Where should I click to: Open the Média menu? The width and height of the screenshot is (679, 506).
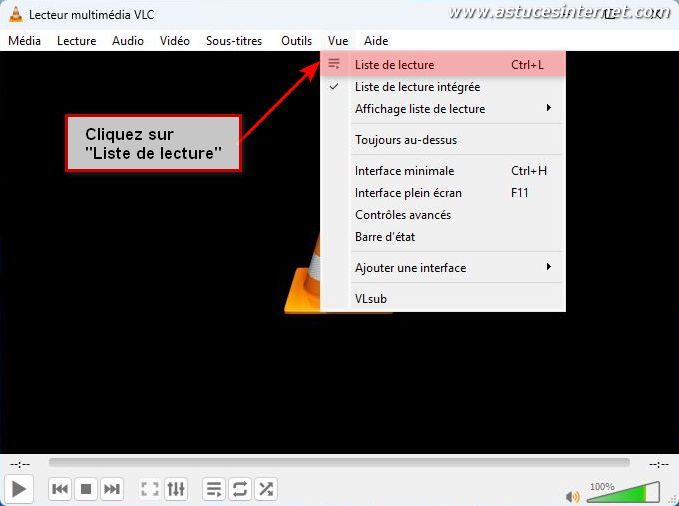click(25, 41)
